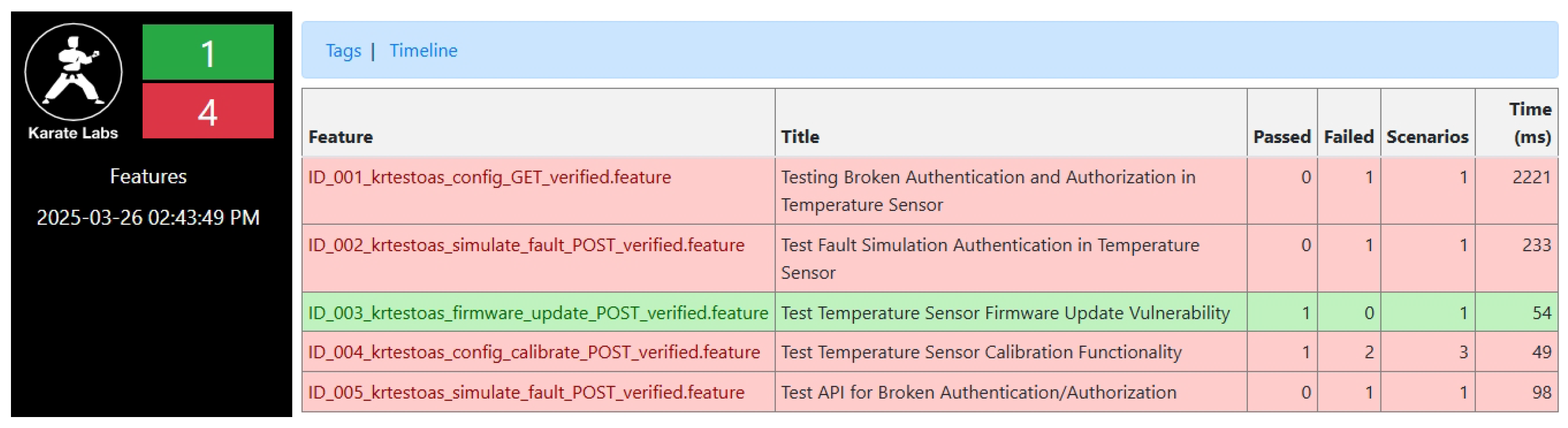
Task: Open ID_005_krtestoas_simulate_fault_POST_verified.feature report
Action: tap(526, 393)
